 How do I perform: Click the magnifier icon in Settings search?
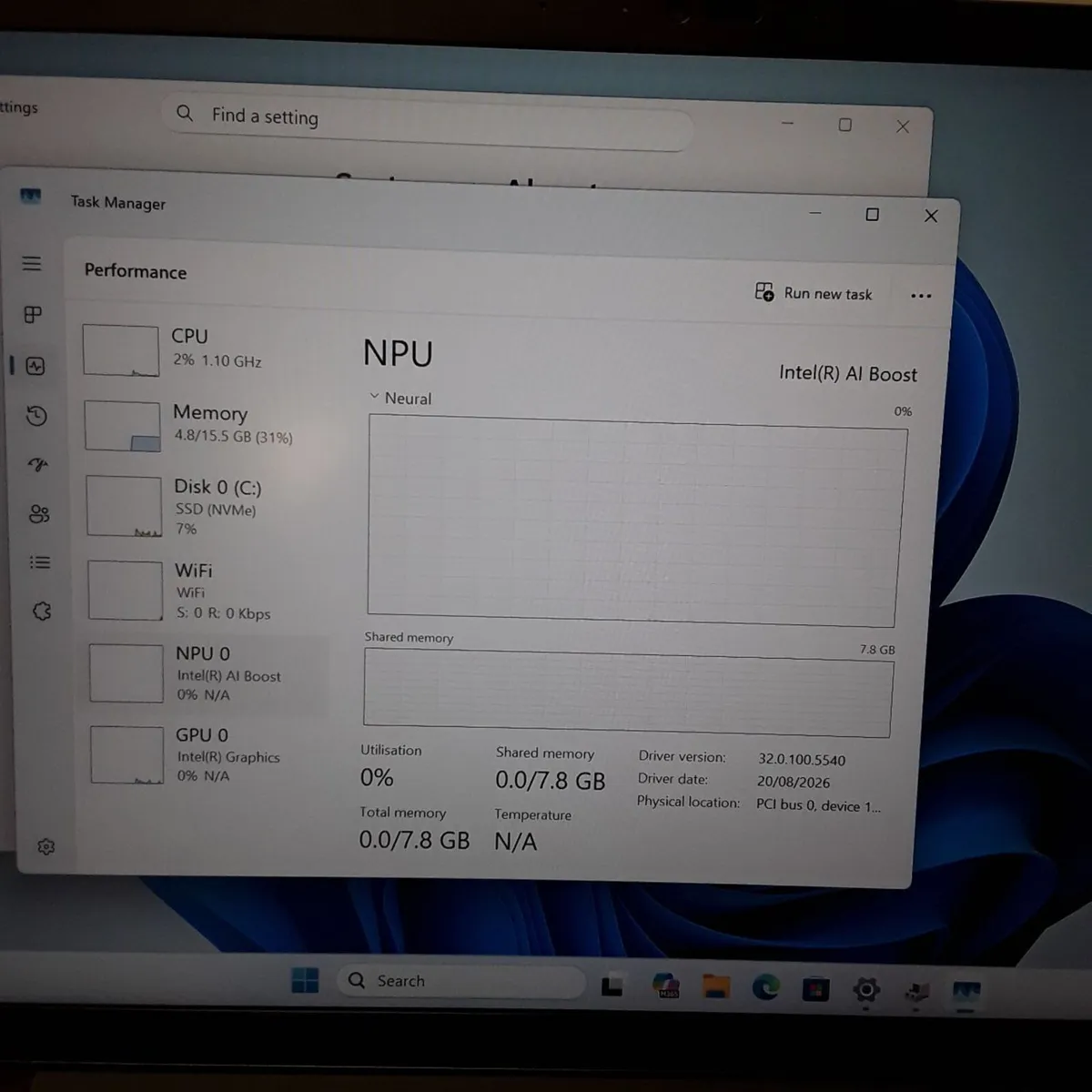pyautogui.click(x=185, y=113)
